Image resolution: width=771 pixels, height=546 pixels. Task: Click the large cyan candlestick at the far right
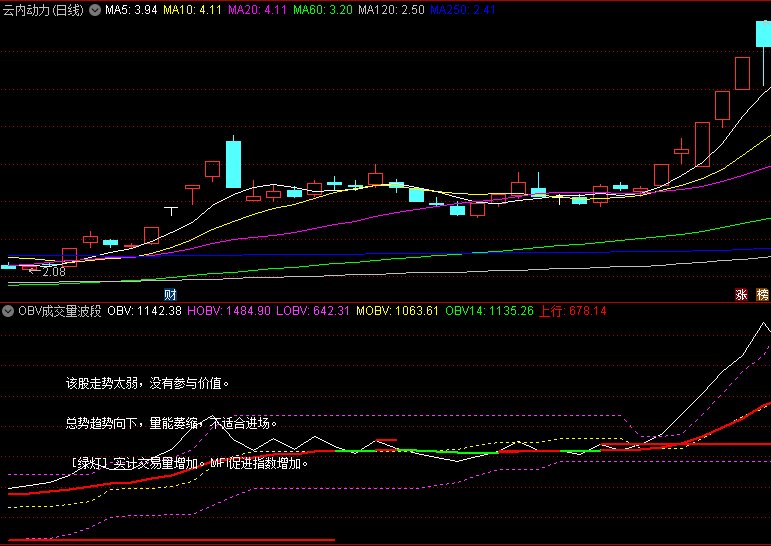pyautogui.click(x=763, y=34)
